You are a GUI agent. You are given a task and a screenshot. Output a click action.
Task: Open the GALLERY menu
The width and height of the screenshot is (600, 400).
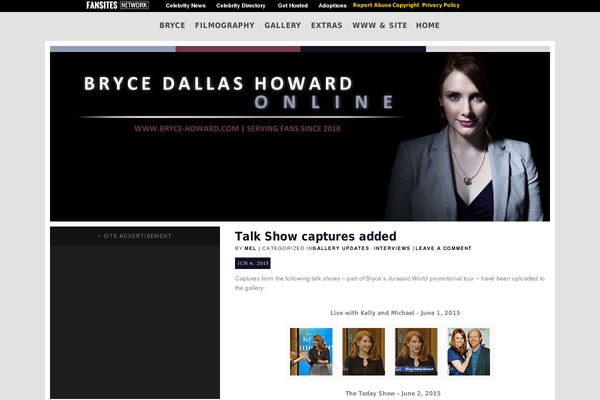coord(282,25)
